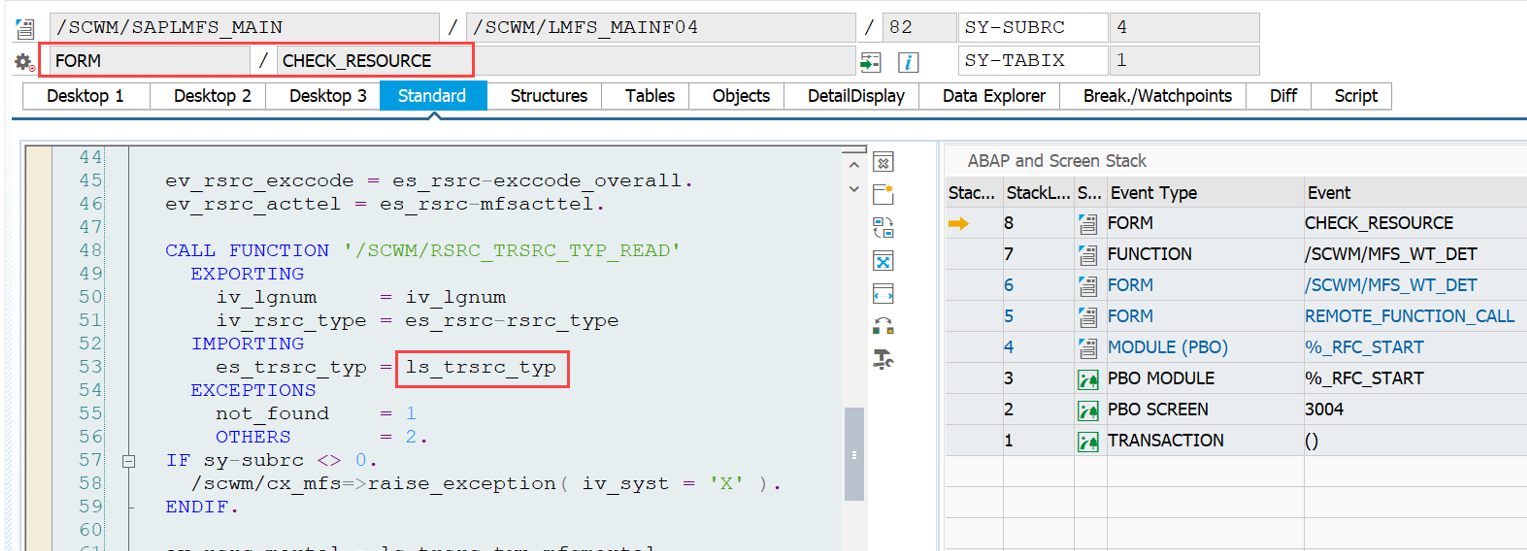Viewport: 1527px width, 551px height.
Task: Click ls_trsrc_typ variable on line 53
Action: pyautogui.click(x=481, y=367)
